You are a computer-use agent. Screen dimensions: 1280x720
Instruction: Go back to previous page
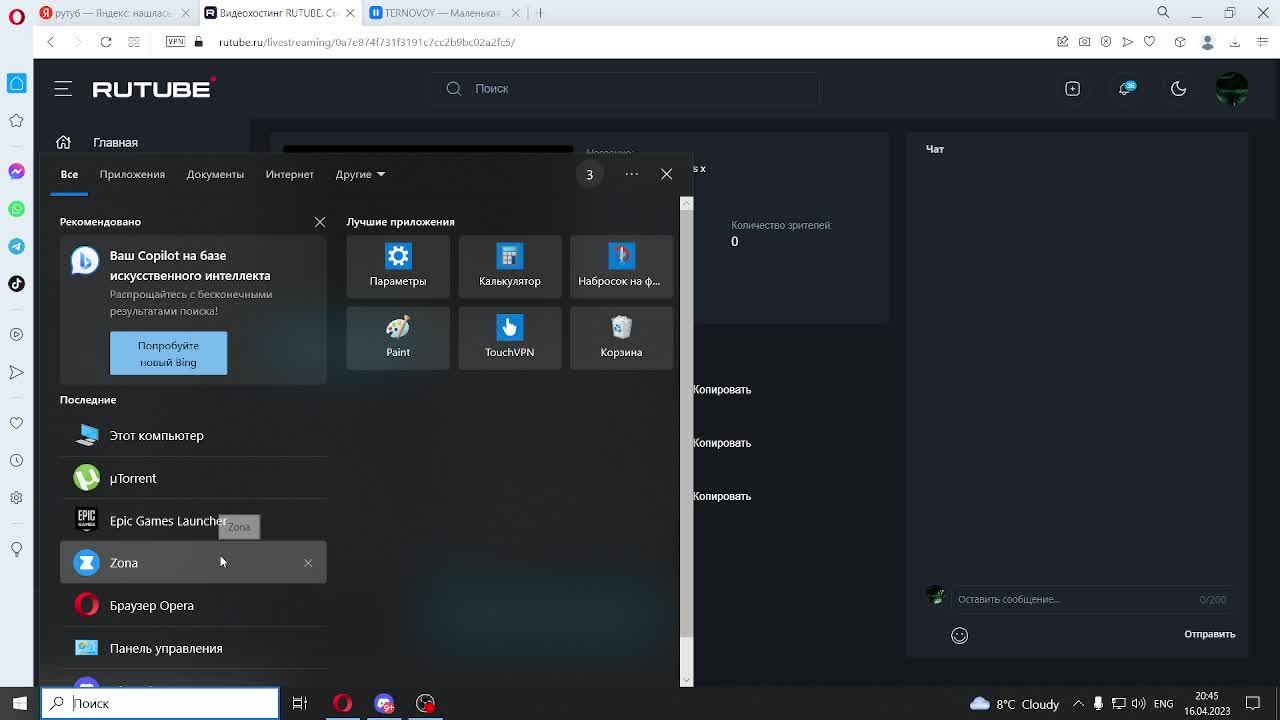point(50,42)
